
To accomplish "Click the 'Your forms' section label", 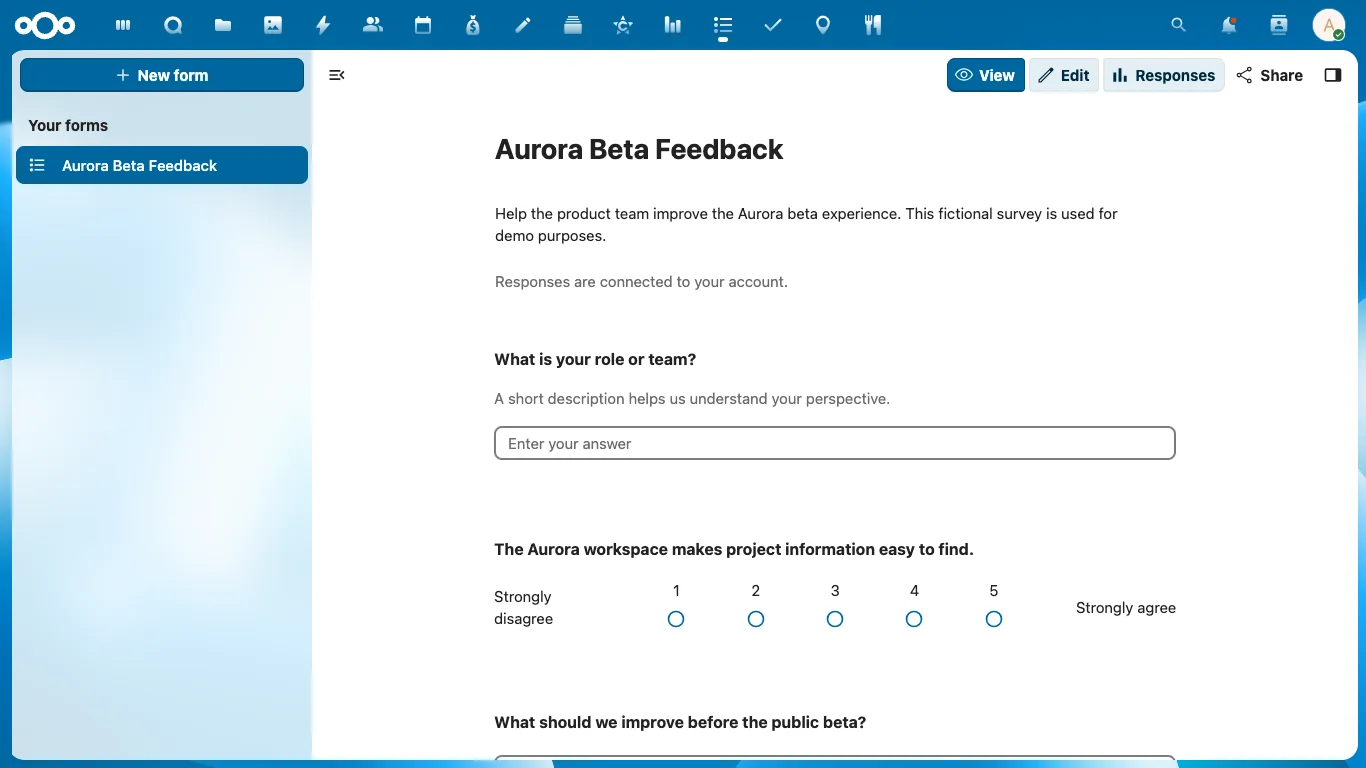I will coord(68,125).
